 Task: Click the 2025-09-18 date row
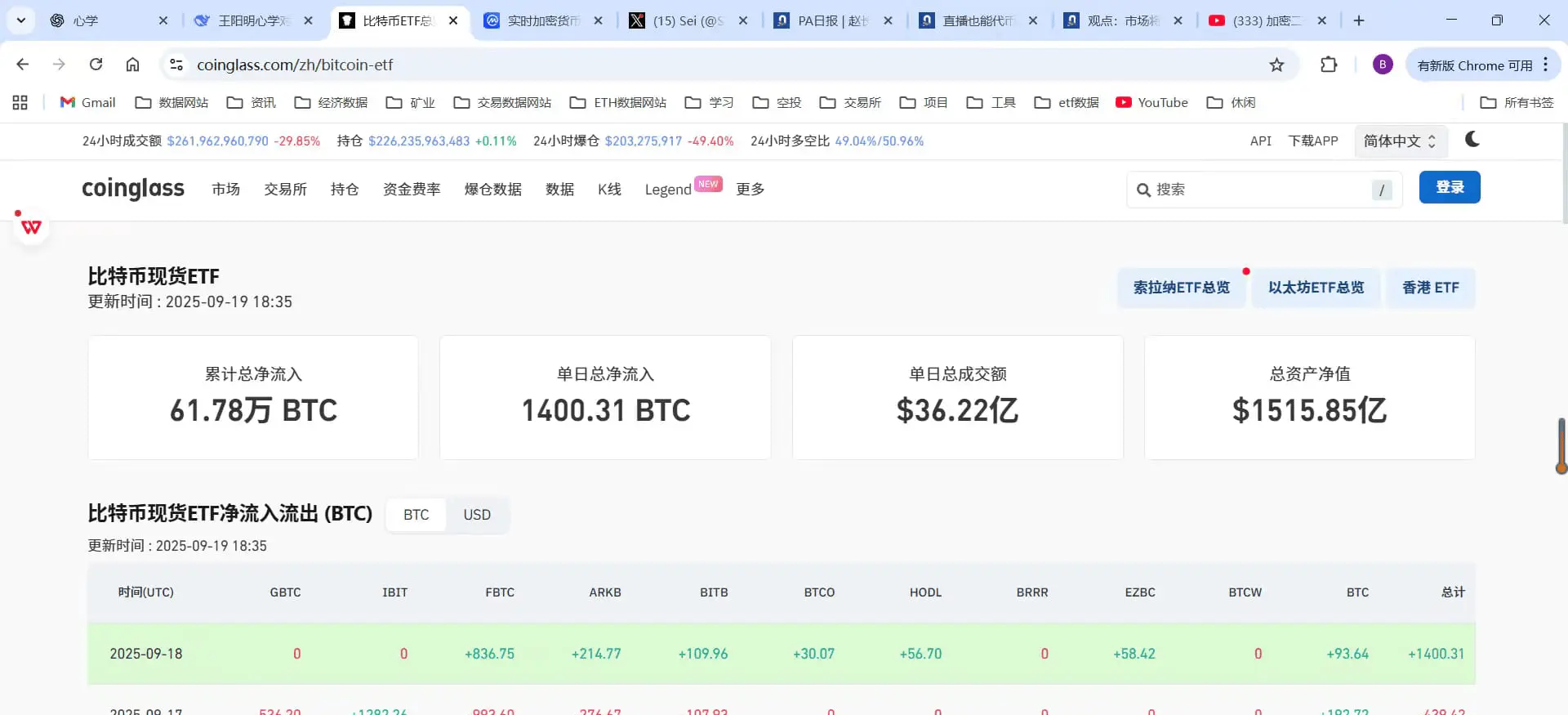(x=782, y=654)
